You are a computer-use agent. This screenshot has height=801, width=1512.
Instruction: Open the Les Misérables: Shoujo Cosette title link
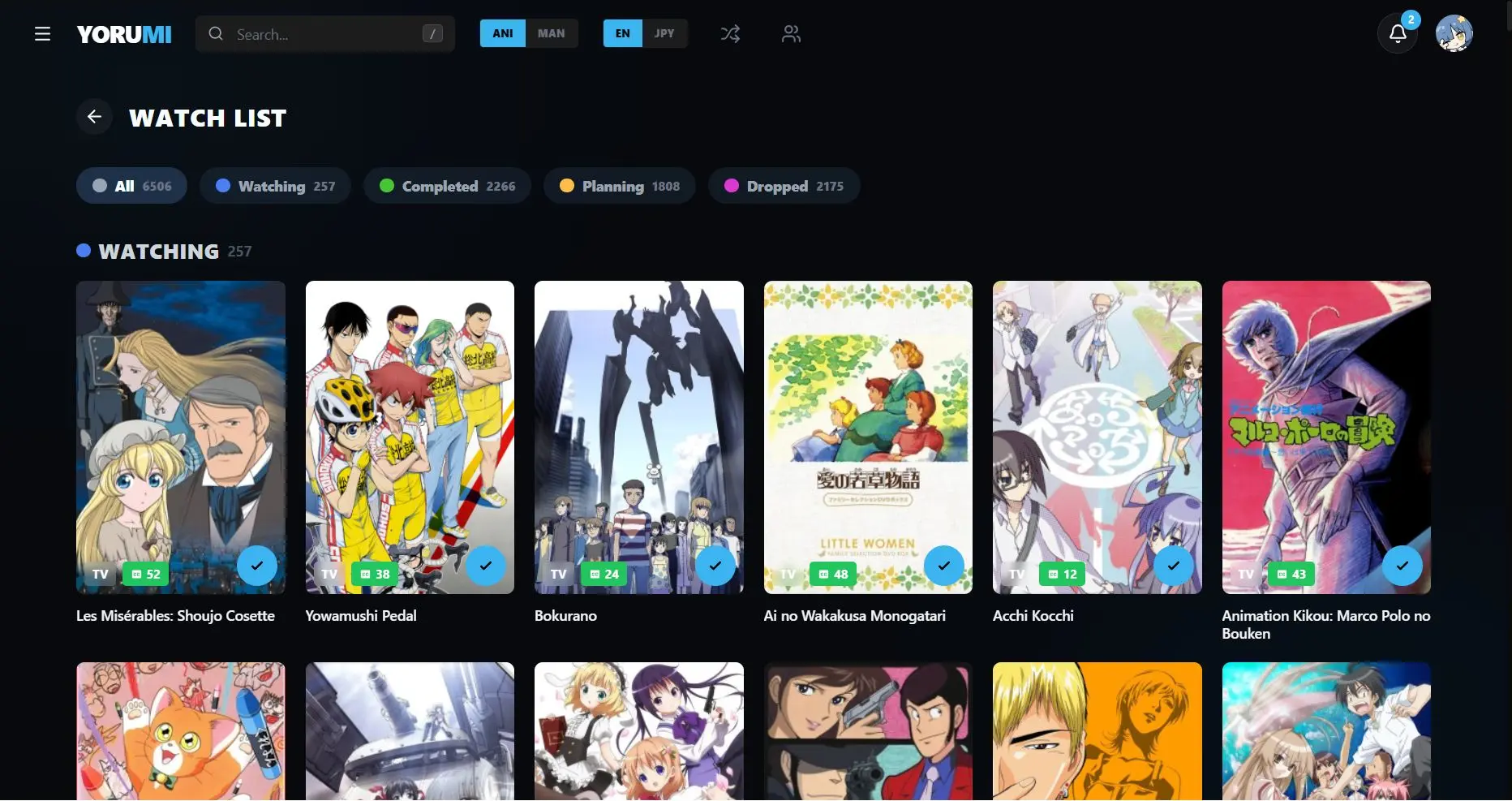click(175, 616)
